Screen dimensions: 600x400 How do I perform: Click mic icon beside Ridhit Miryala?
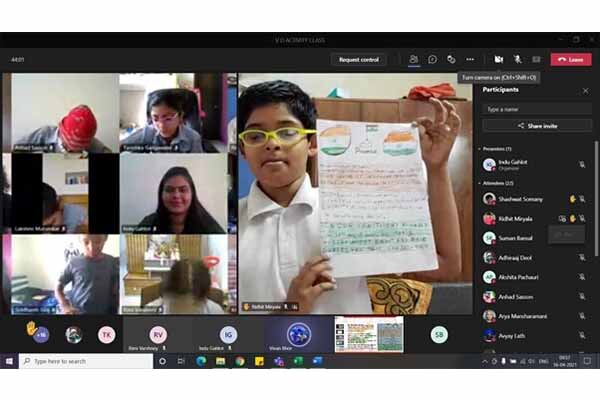click(x=582, y=219)
